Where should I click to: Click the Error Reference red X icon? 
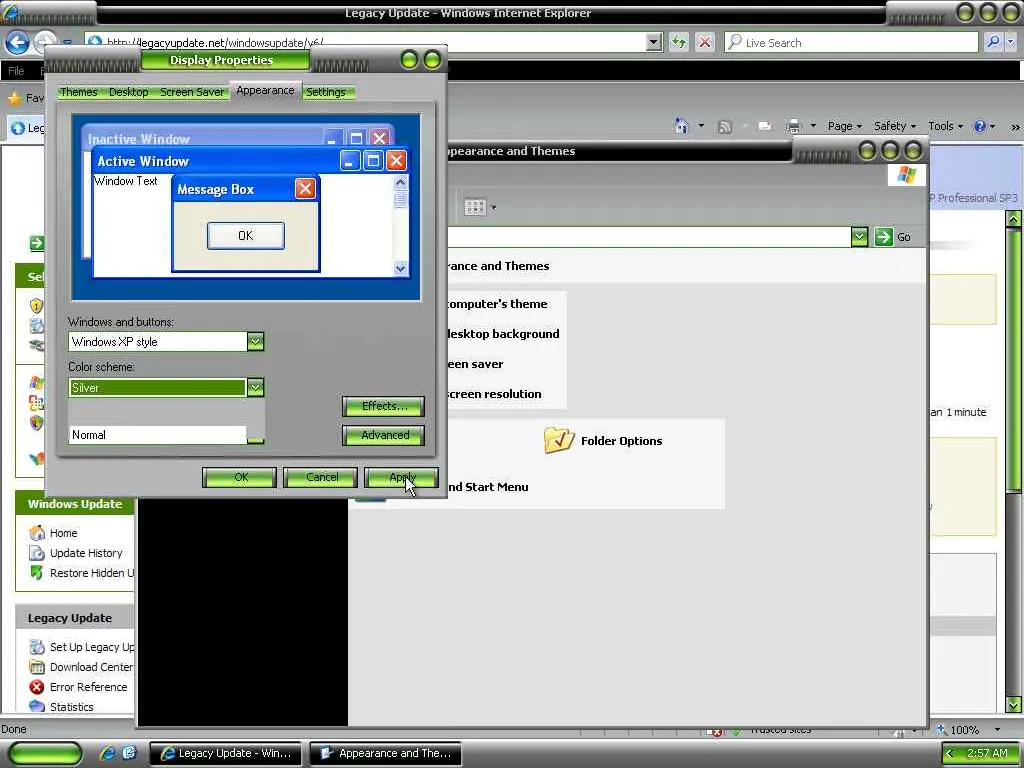pos(37,687)
